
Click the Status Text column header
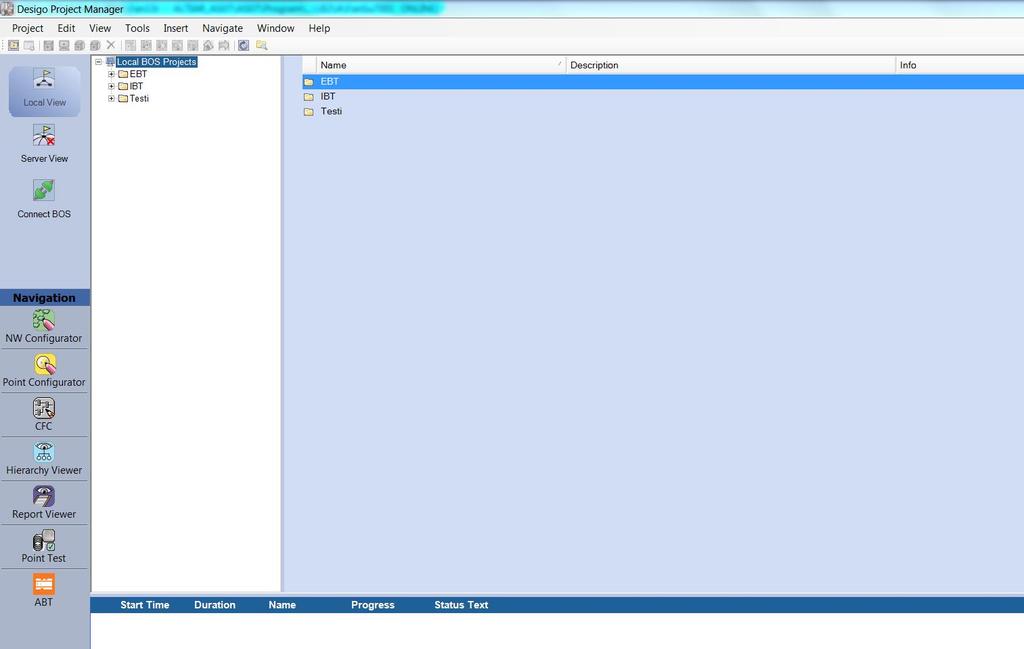tap(461, 605)
